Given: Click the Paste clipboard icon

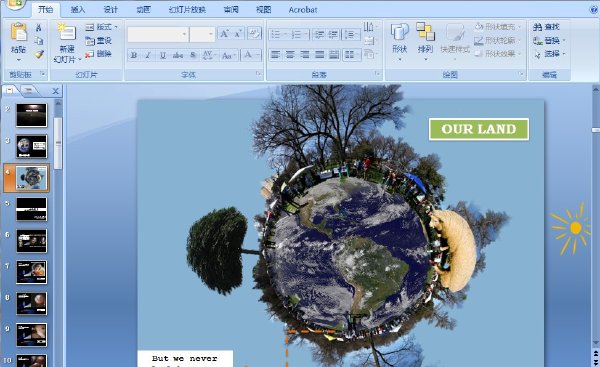Looking at the screenshot, I should pos(18,33).
